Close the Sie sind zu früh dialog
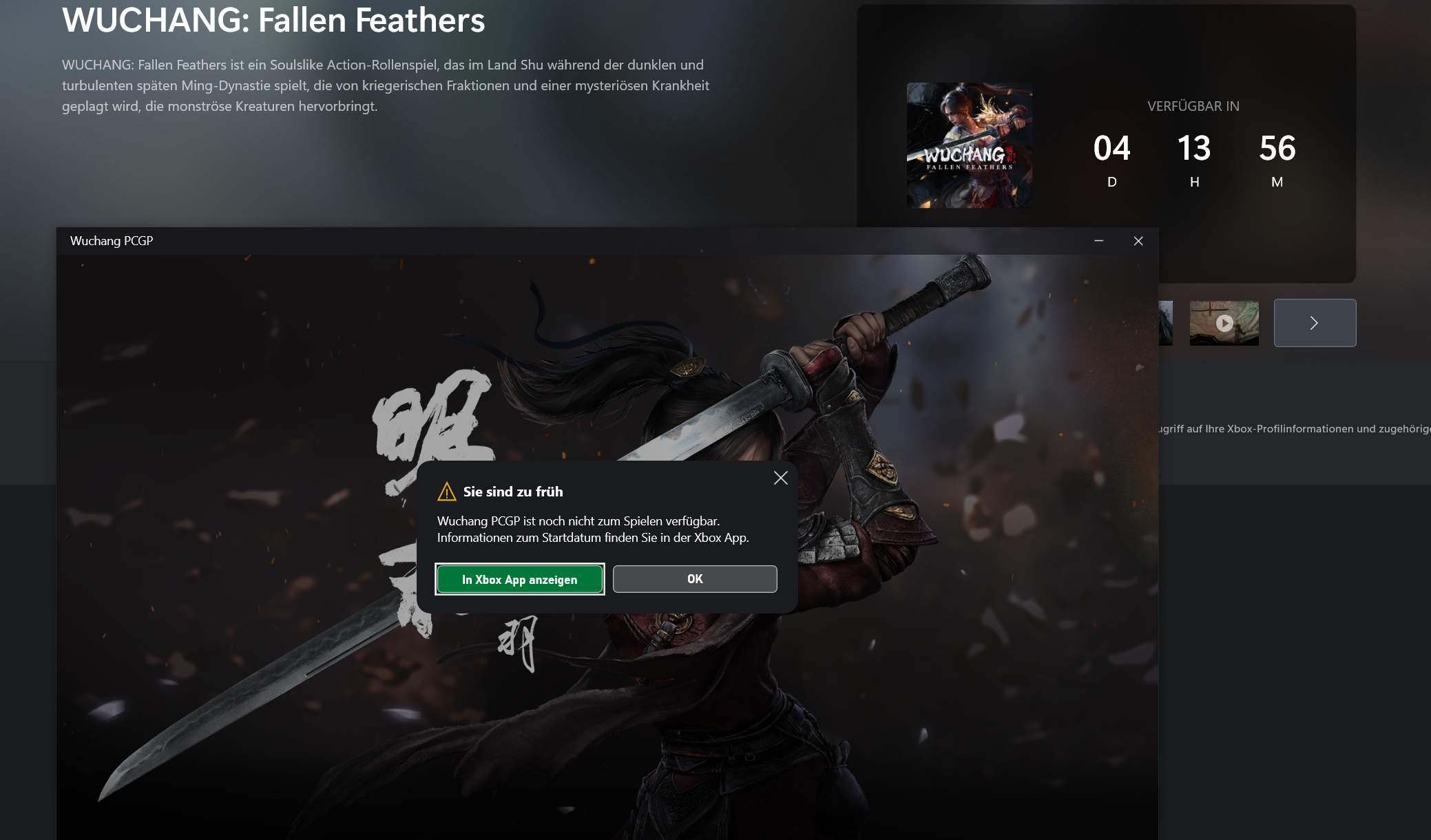This screenshot has height=840, width=1431. coord(780,478)
